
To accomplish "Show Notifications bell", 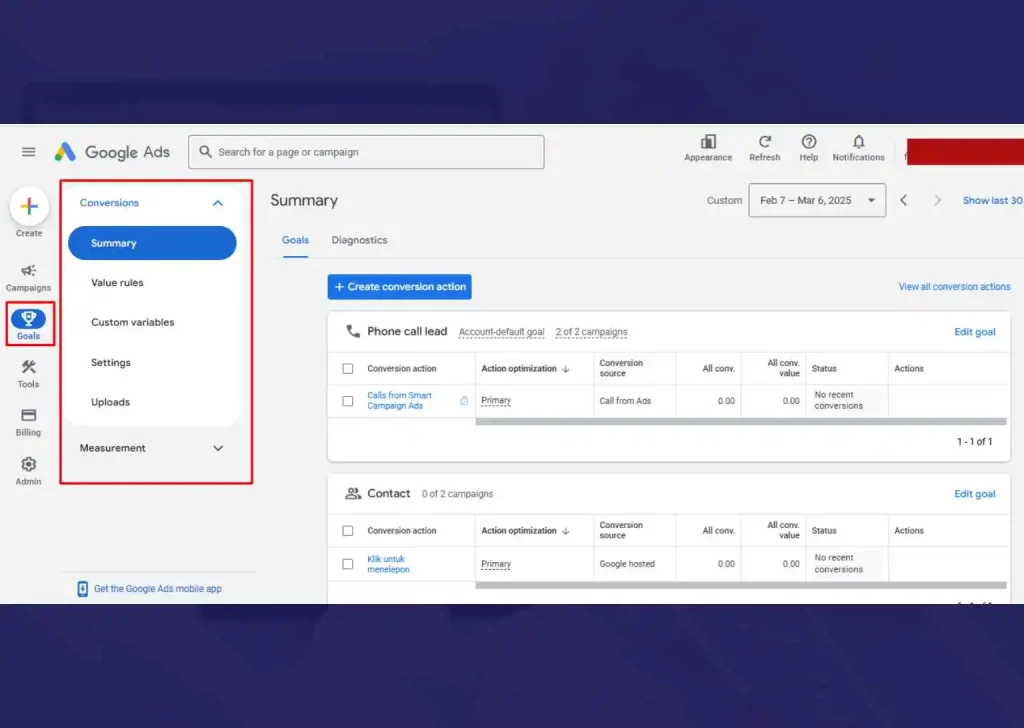I will [858, 148].
